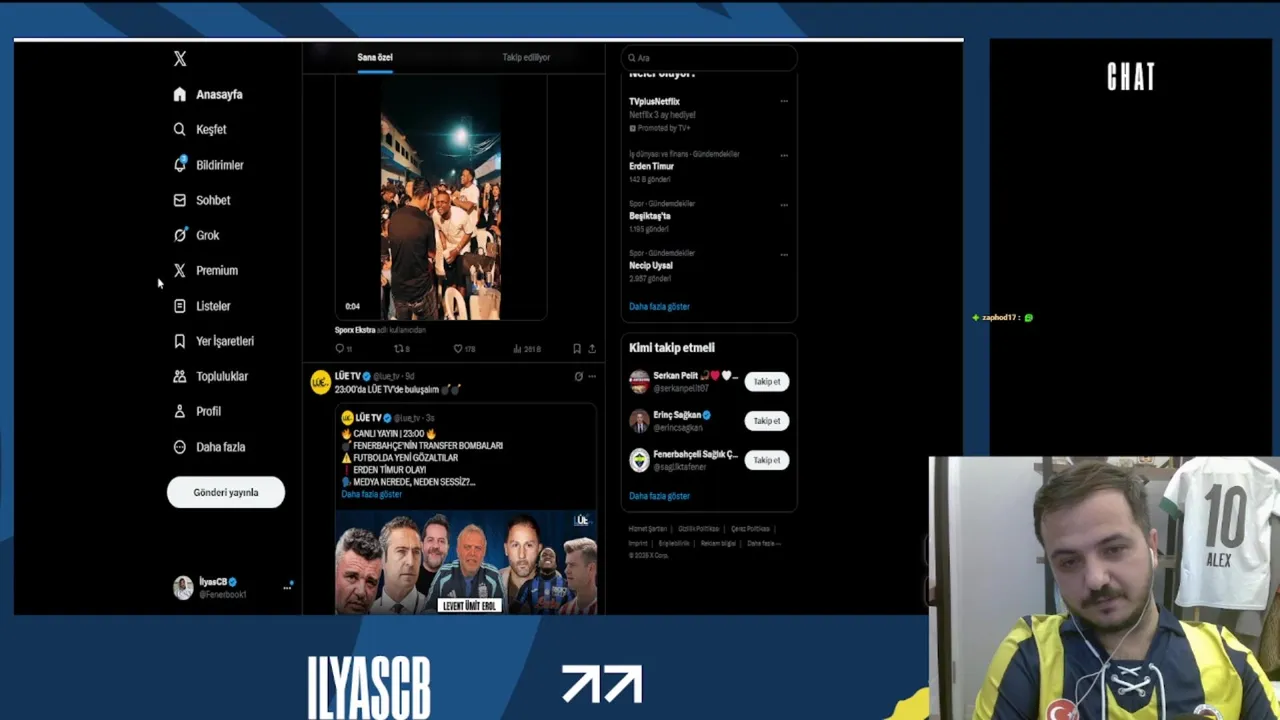This screenshot has width=1280, height=720.
Task: Follow Fenerbahçeli Sağlık with Takip et
Action: pos(767,460)
